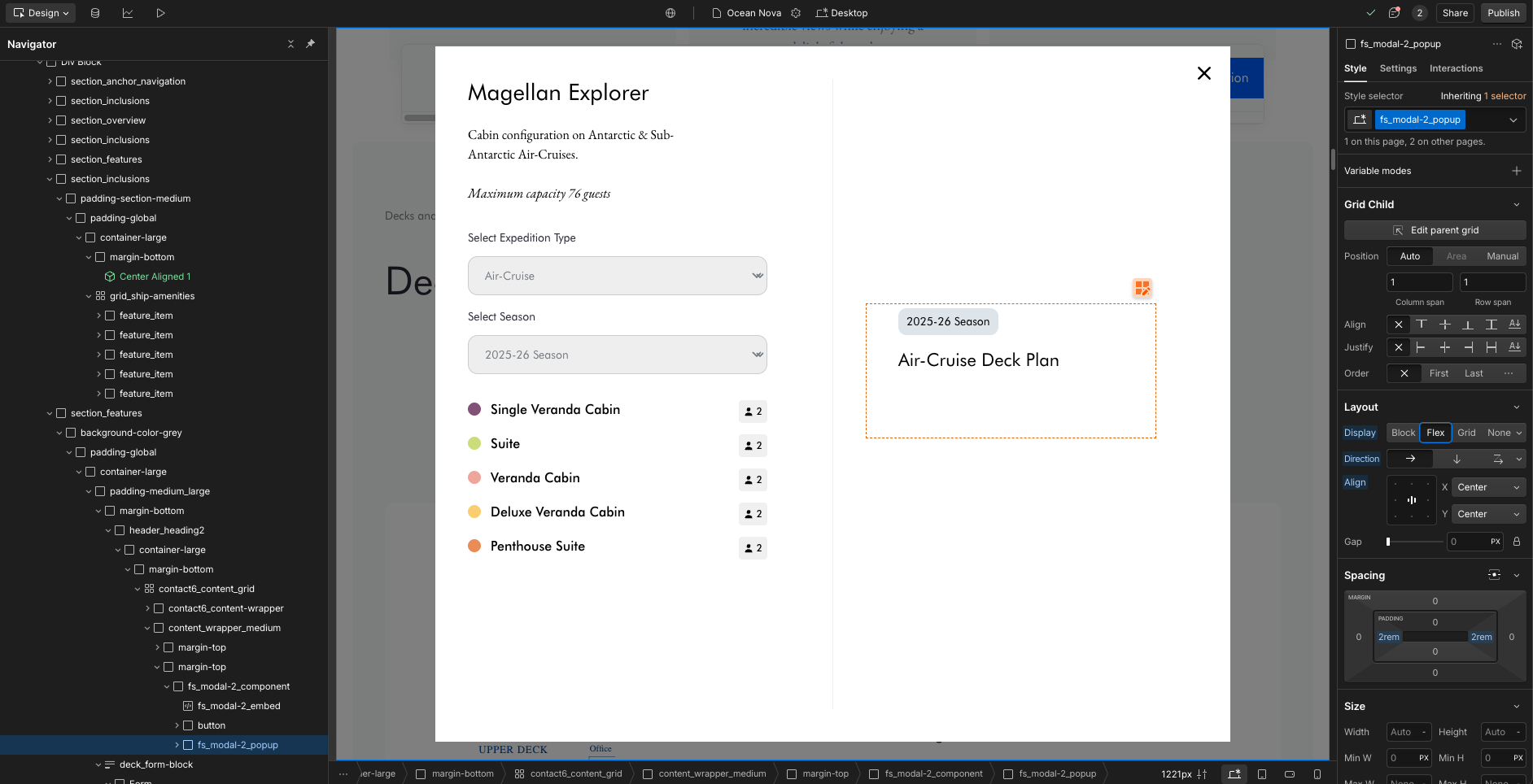This screenshot has height=784, width=1533.
Task: Expand the section_overview tree item
Action: (50, 120)
